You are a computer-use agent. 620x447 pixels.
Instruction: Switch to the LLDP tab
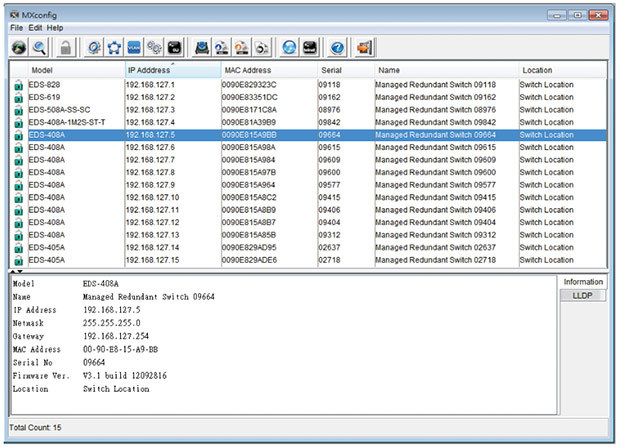point(581,296)
